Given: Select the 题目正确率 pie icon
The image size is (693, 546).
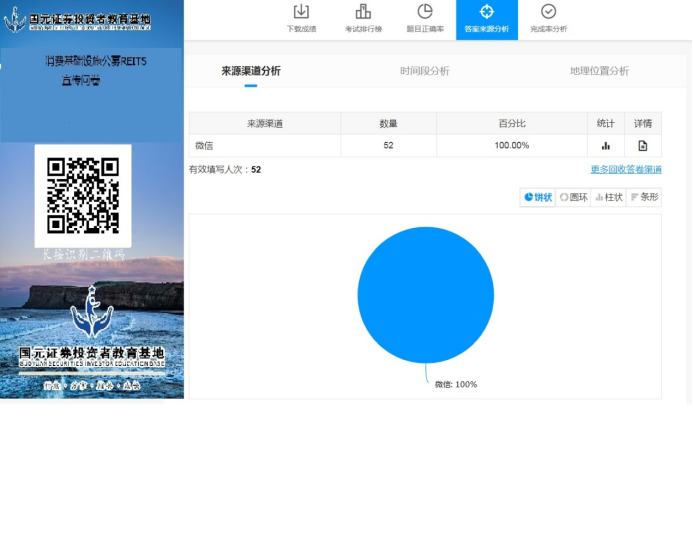Looking at the screenshot, I should tap(425, 12).
